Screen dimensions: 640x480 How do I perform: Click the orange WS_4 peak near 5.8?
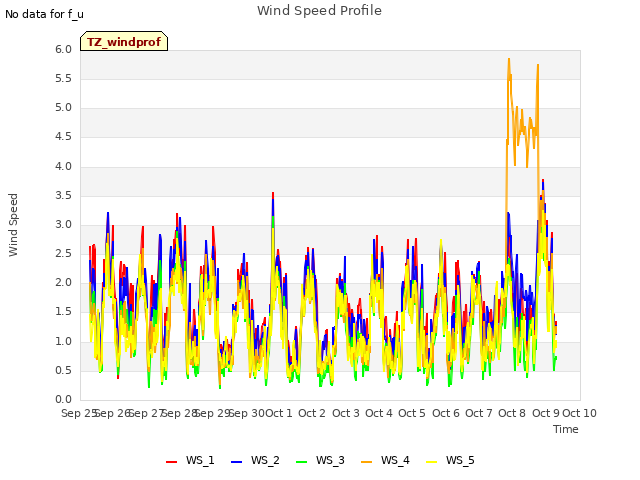point(509,60)
